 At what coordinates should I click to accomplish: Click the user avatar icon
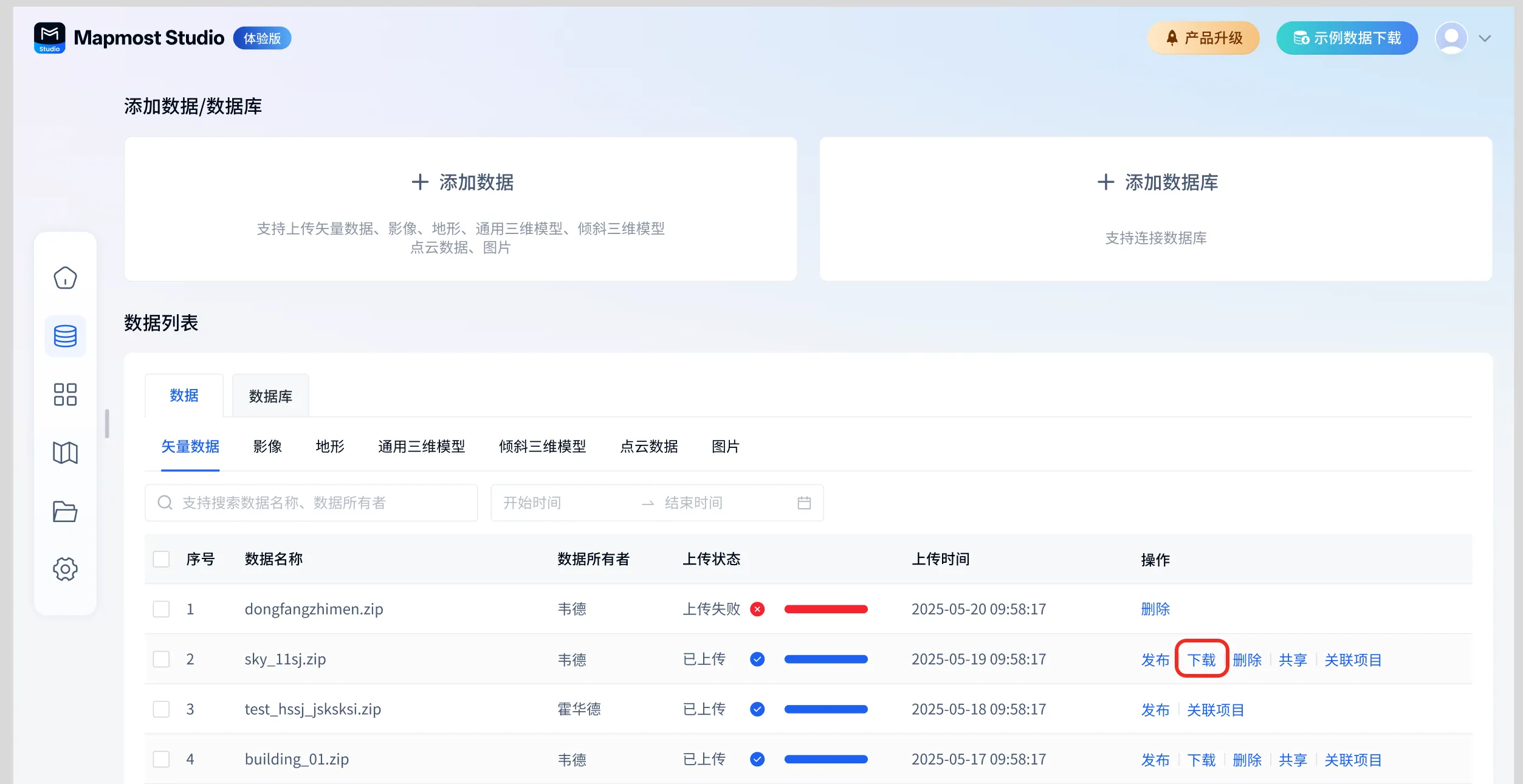[x=1451, y=38]
